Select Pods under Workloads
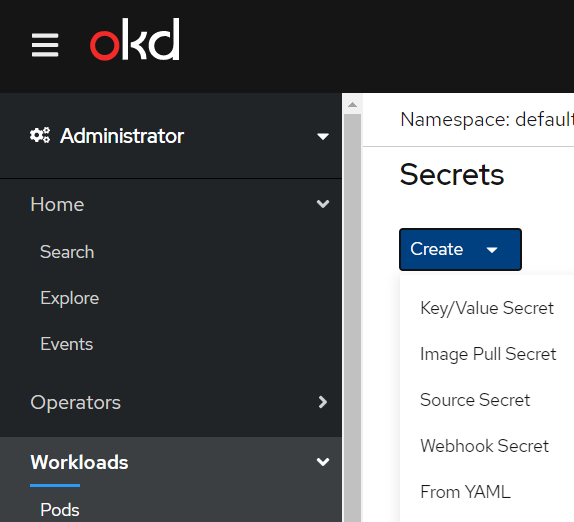The width and height of the screenshot is (574, 522). (x=60, y=510)
